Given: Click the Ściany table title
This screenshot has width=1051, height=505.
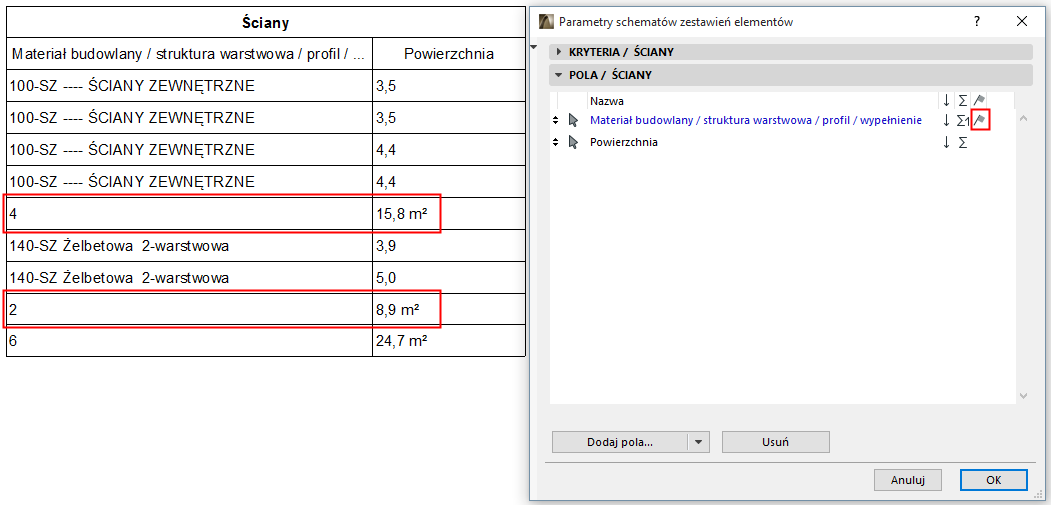Looking at the screenshot, I should click(x=265, y=23).
